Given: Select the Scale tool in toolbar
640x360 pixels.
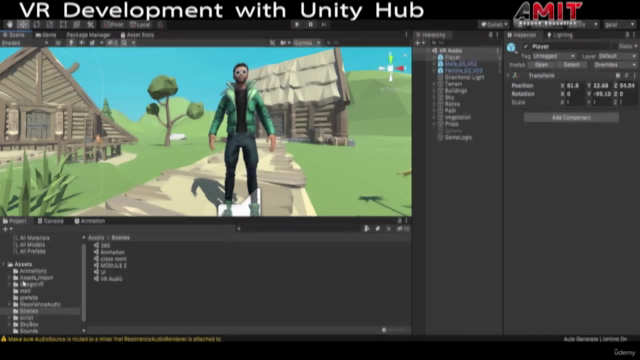Looking at the screenshot, I should click(50, 24).
